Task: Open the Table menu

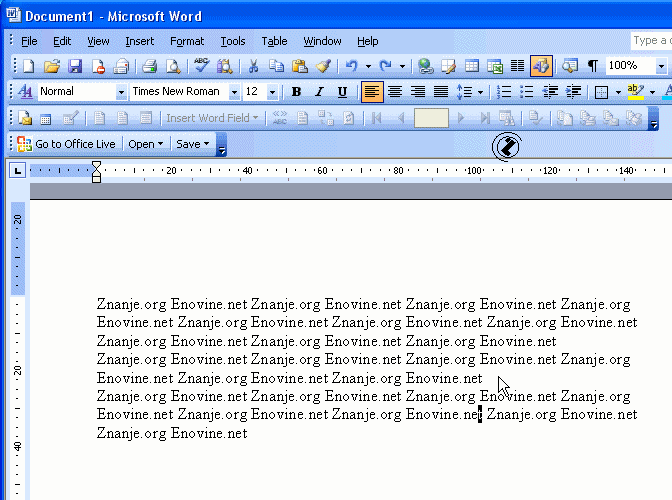Action: click(274, 41)
